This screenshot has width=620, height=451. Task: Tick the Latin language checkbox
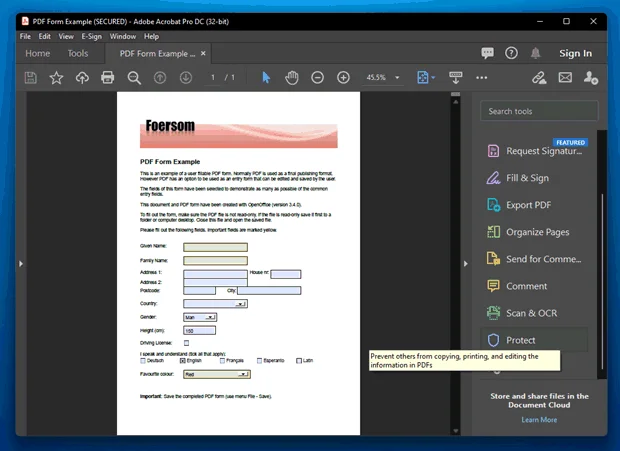point(299,360)
